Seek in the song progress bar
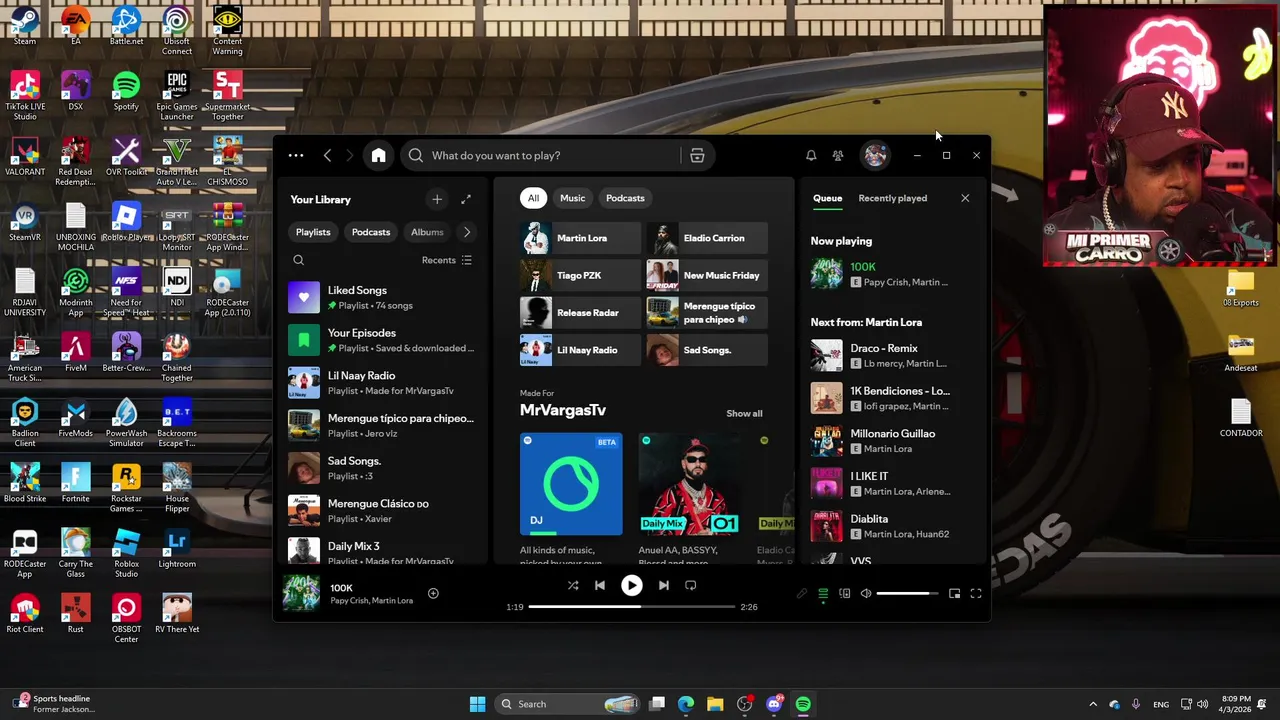Image resolution: width=1280 pixels, height=720 pixels. pyautogui.click(x=631, y=606)
